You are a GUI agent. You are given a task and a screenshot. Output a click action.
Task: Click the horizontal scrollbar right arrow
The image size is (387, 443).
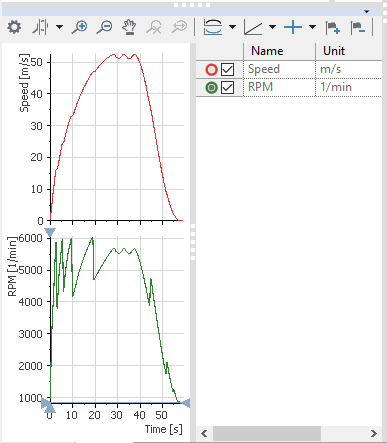374,433
